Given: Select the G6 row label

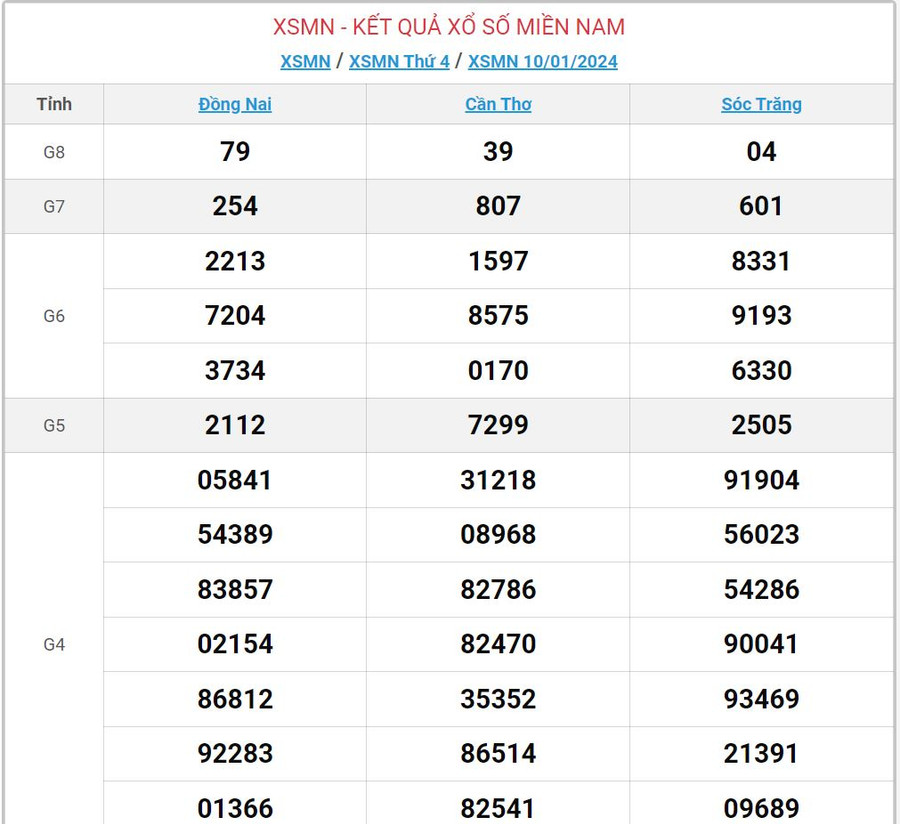Looking at the screenshot, I should [54, 316].
